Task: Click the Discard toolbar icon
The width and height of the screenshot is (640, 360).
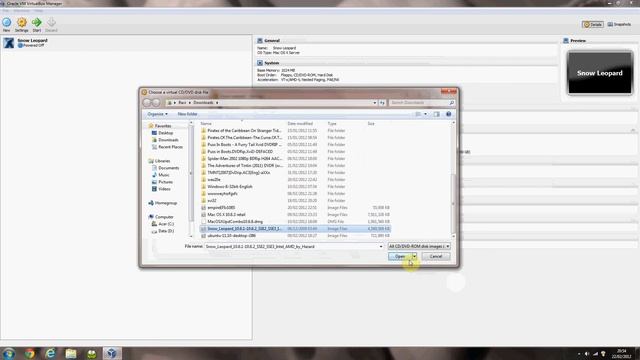Action: coord(51,22)
